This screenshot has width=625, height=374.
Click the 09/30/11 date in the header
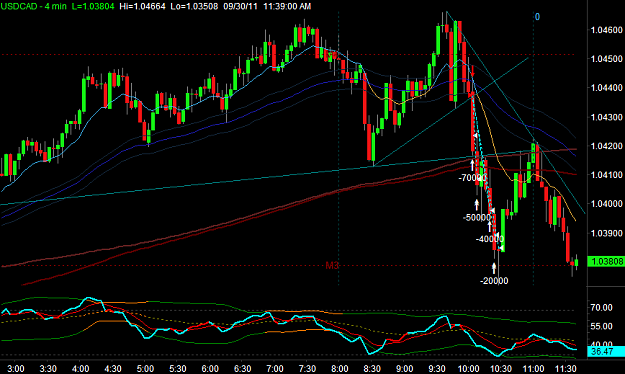241,6
